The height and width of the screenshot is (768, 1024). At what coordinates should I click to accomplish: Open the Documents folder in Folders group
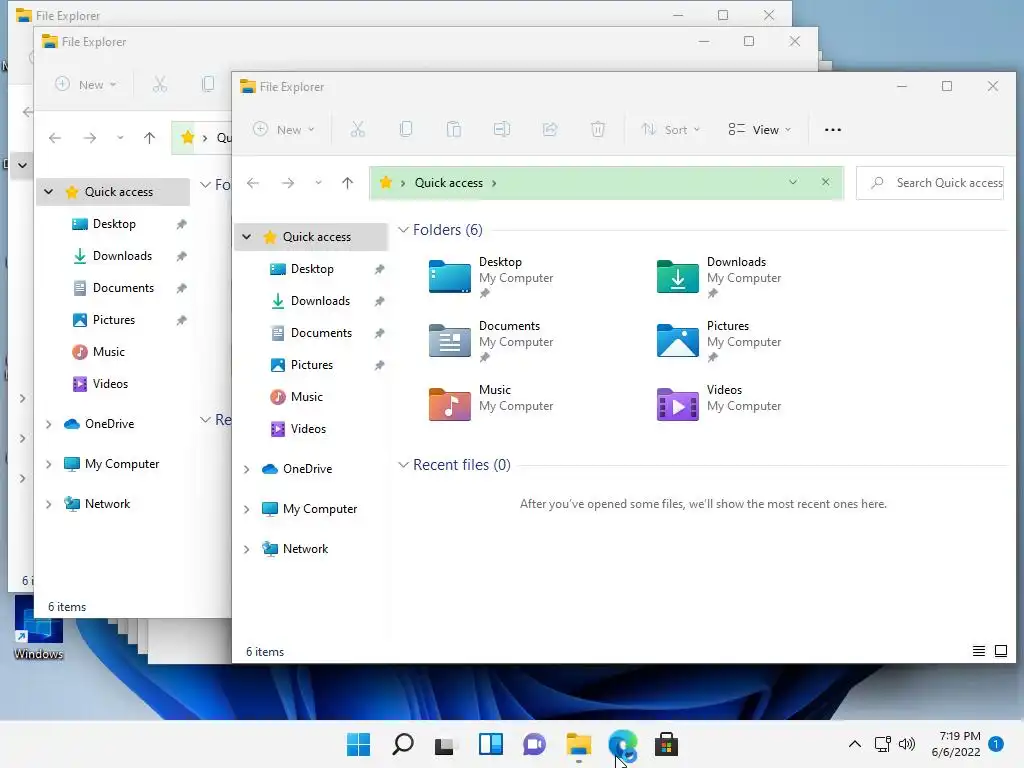pyautogui.click(x=449, y=340)
